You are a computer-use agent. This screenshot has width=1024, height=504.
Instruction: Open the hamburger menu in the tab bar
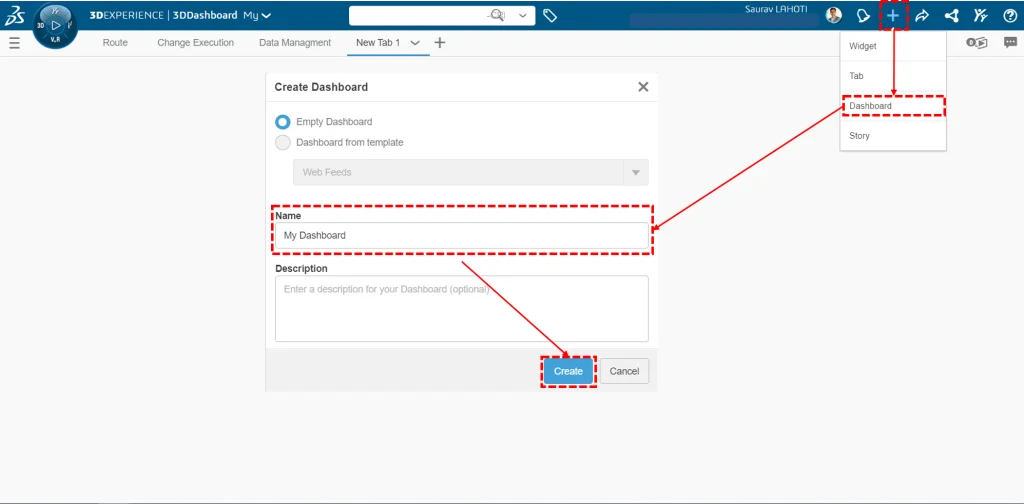[x=14, y=43]
